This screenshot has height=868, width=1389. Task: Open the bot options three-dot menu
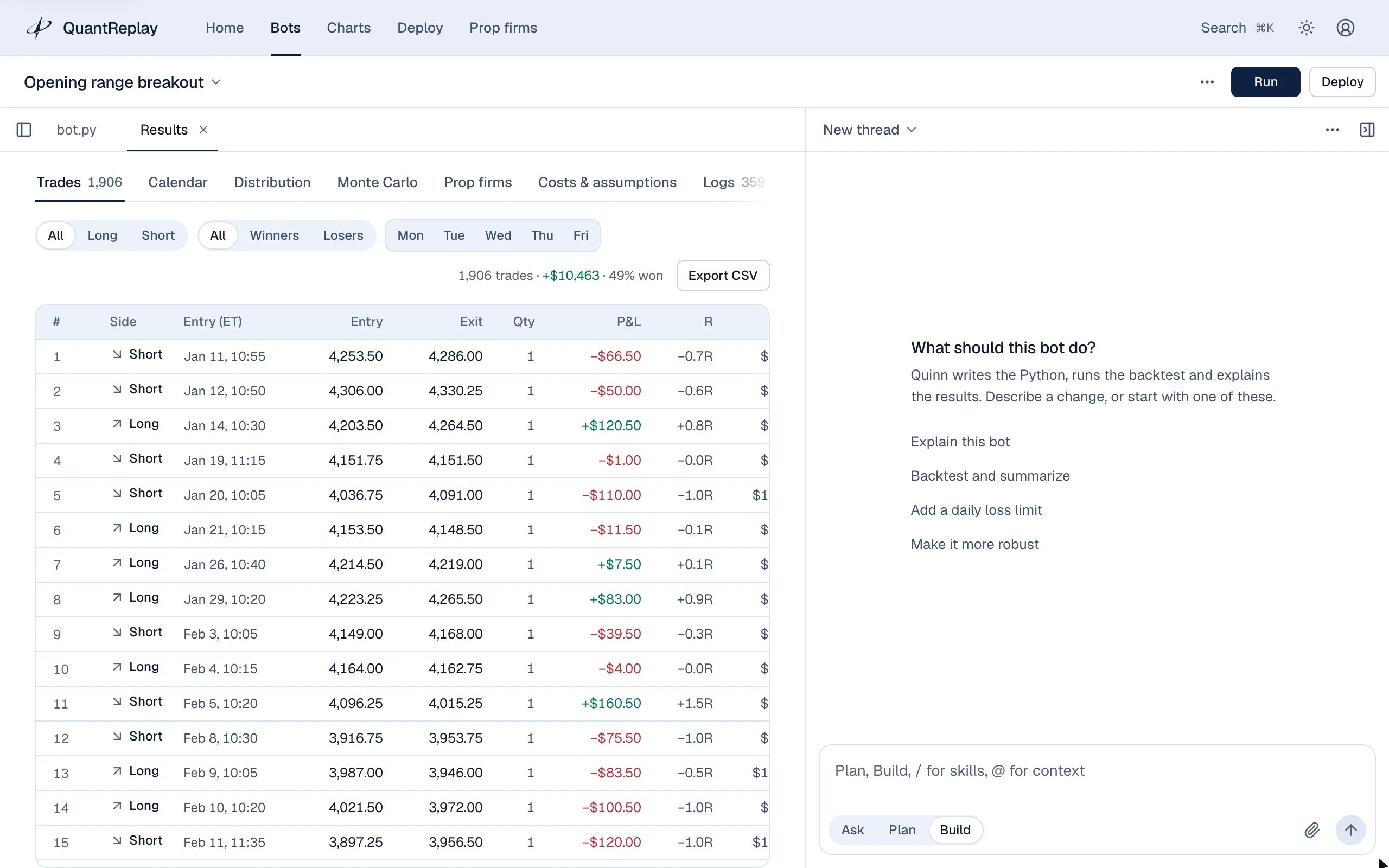[x=1207, y=82]
